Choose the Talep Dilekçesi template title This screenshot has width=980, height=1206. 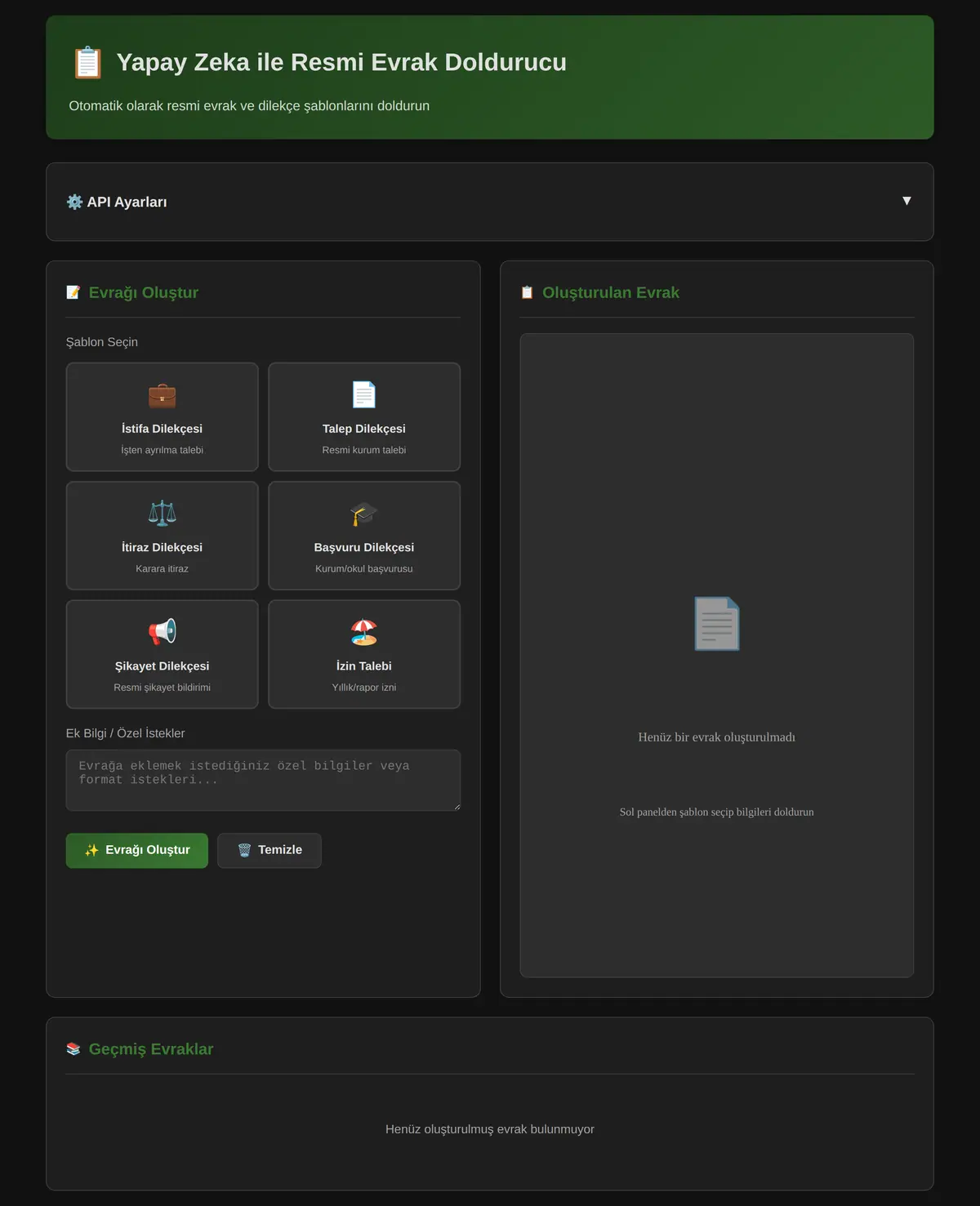364,429
